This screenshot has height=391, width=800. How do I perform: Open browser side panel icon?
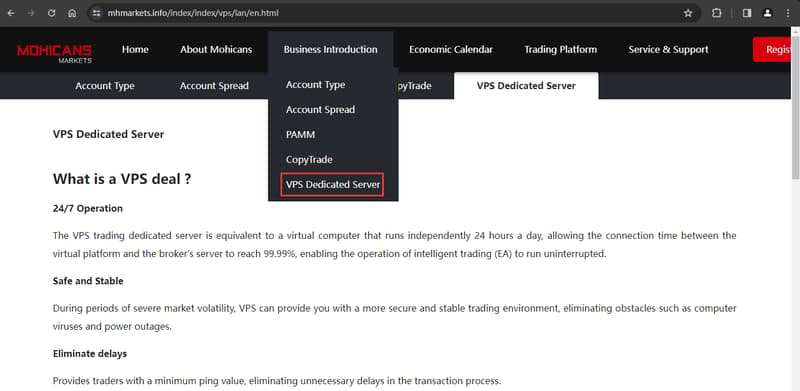(747, 13)
